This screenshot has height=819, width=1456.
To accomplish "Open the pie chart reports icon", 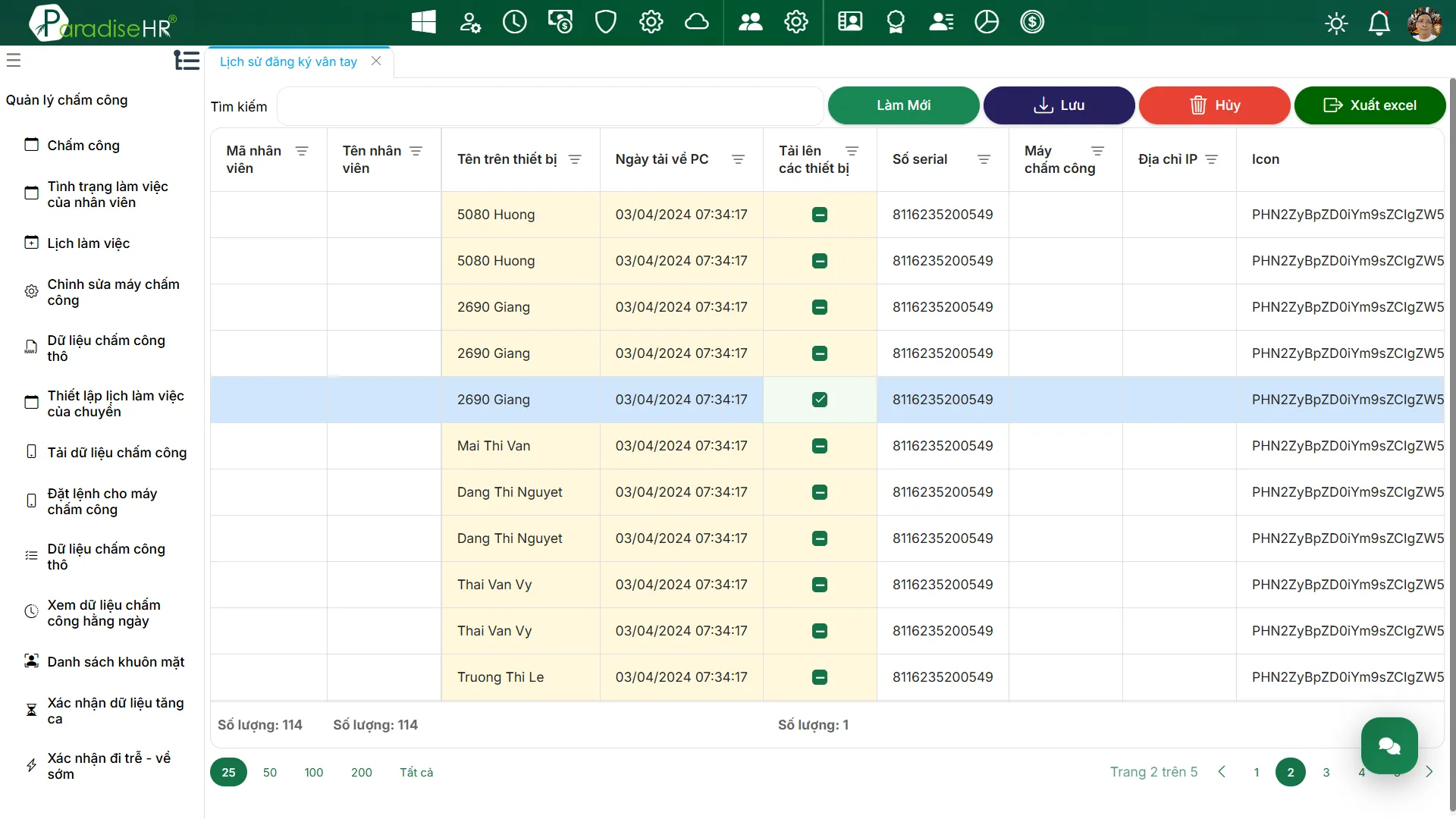I will click(987, 22).
